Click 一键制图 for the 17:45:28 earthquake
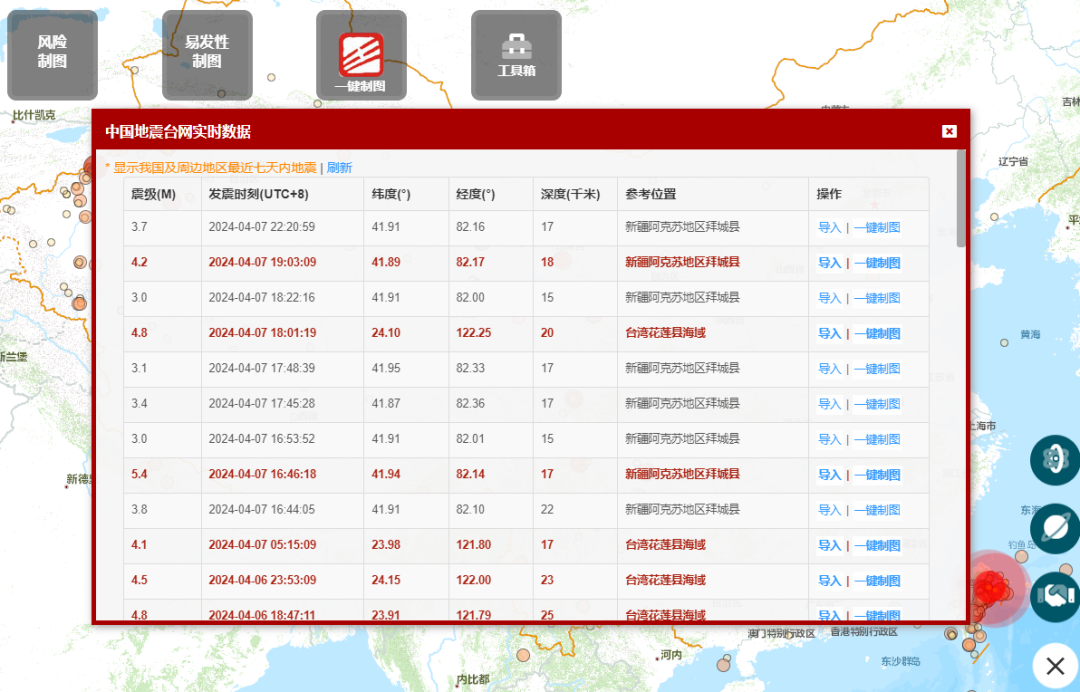 click(x=878, y=404)
